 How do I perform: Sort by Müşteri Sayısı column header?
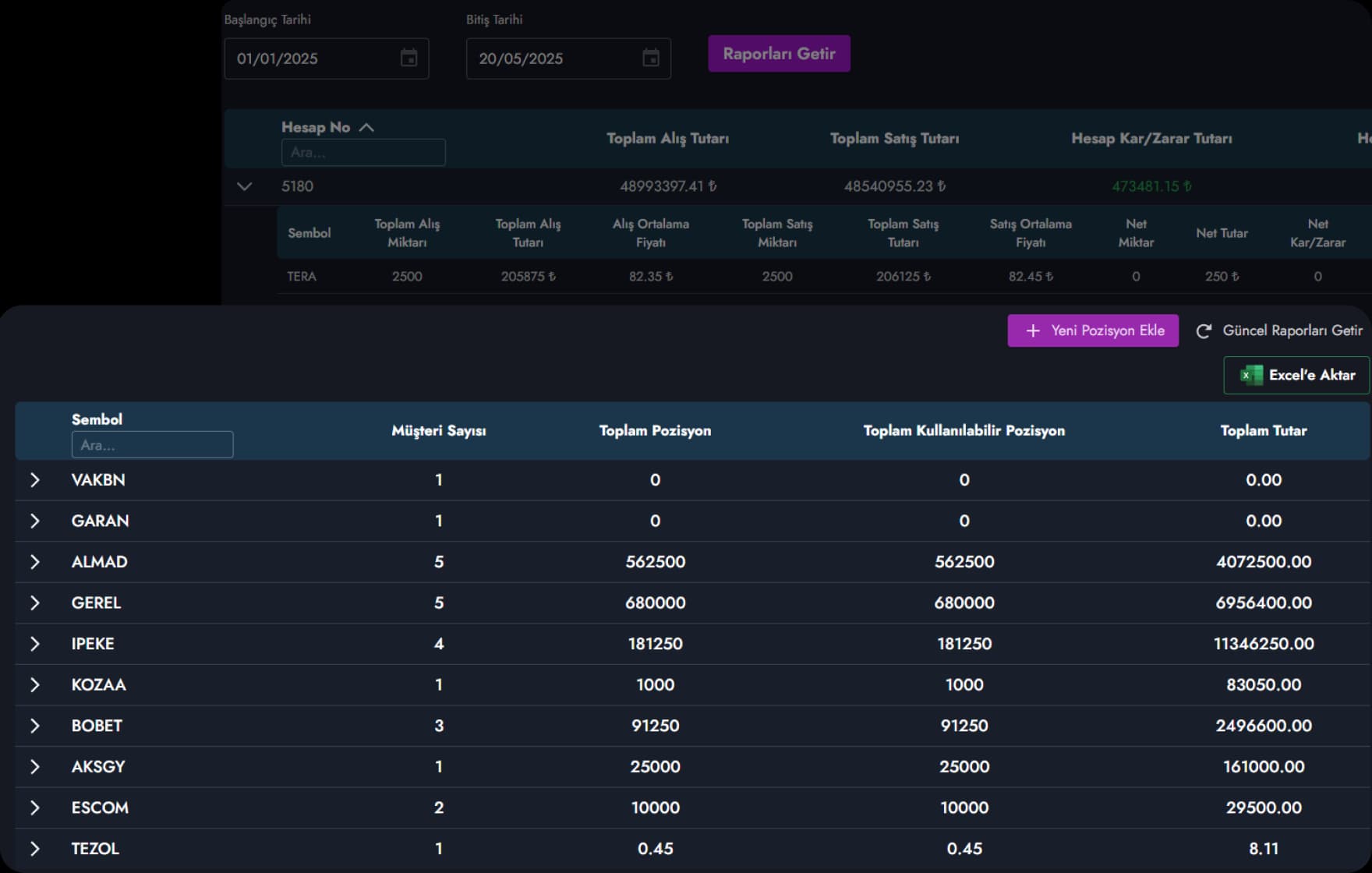(x=438, y=431)
